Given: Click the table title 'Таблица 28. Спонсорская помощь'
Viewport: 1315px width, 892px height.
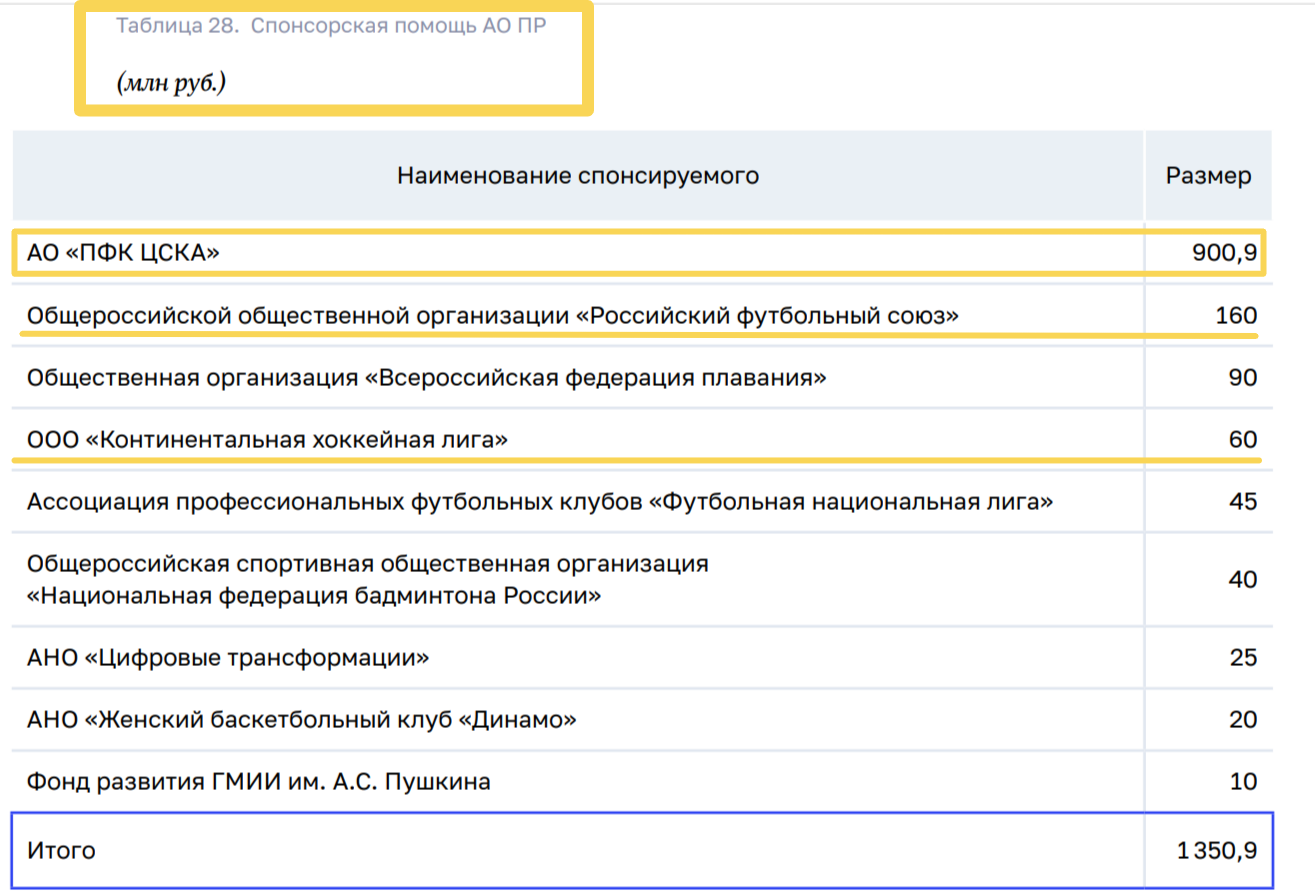Looking at the screenshot, I should point(331,27).
